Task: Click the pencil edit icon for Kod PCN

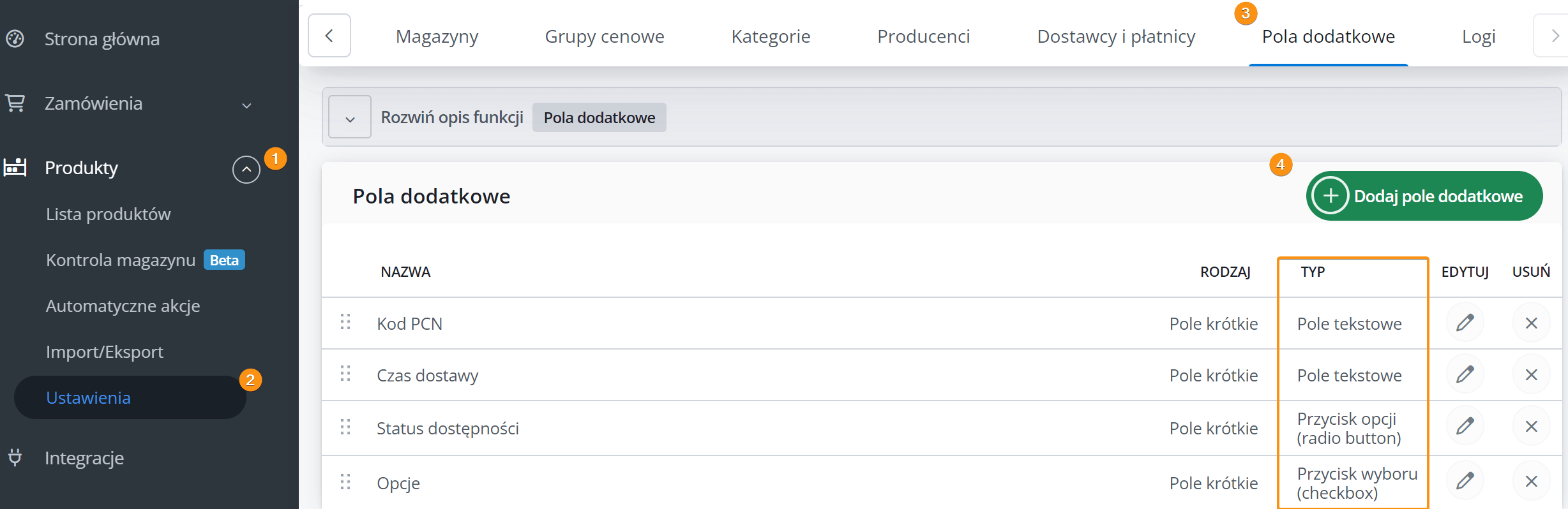Action: [1465, 323]
